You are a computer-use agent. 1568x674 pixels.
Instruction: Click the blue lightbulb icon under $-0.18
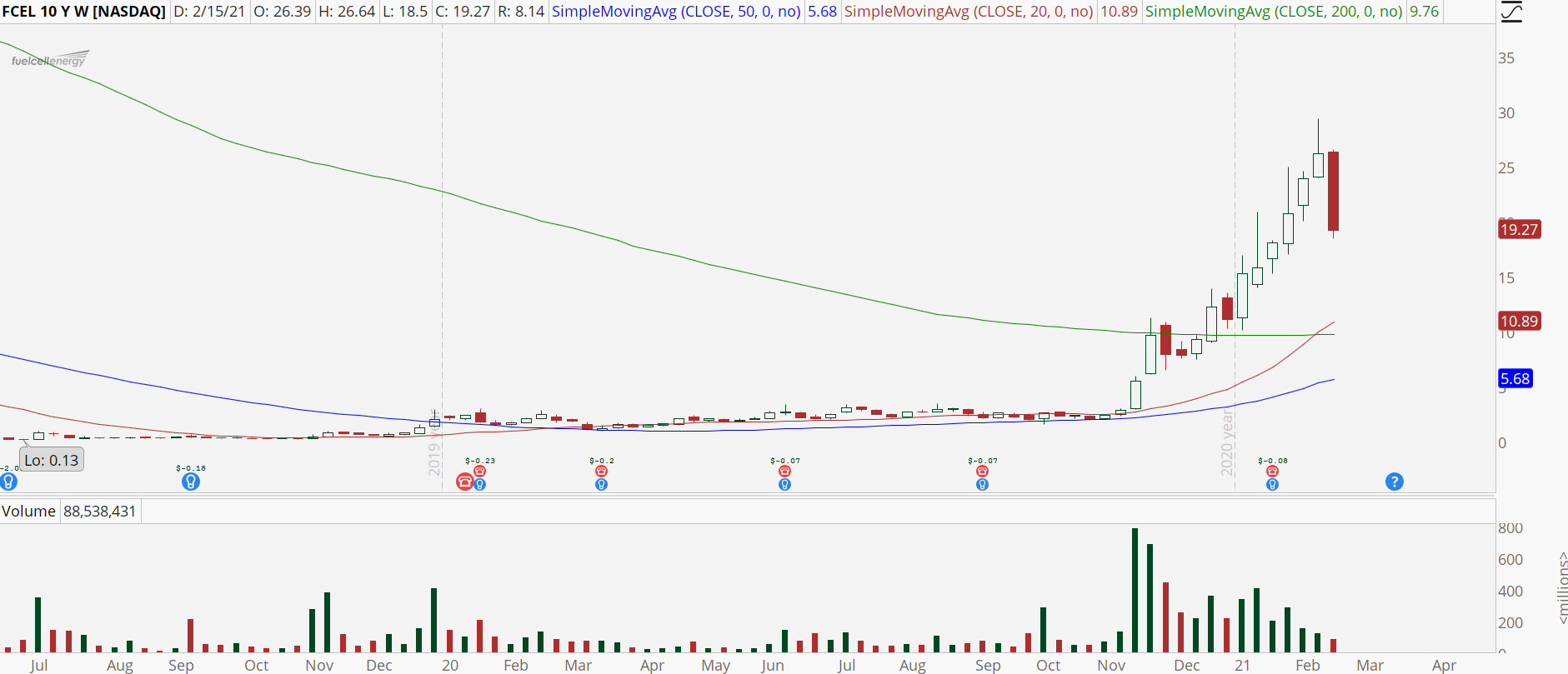pos(191,482)
